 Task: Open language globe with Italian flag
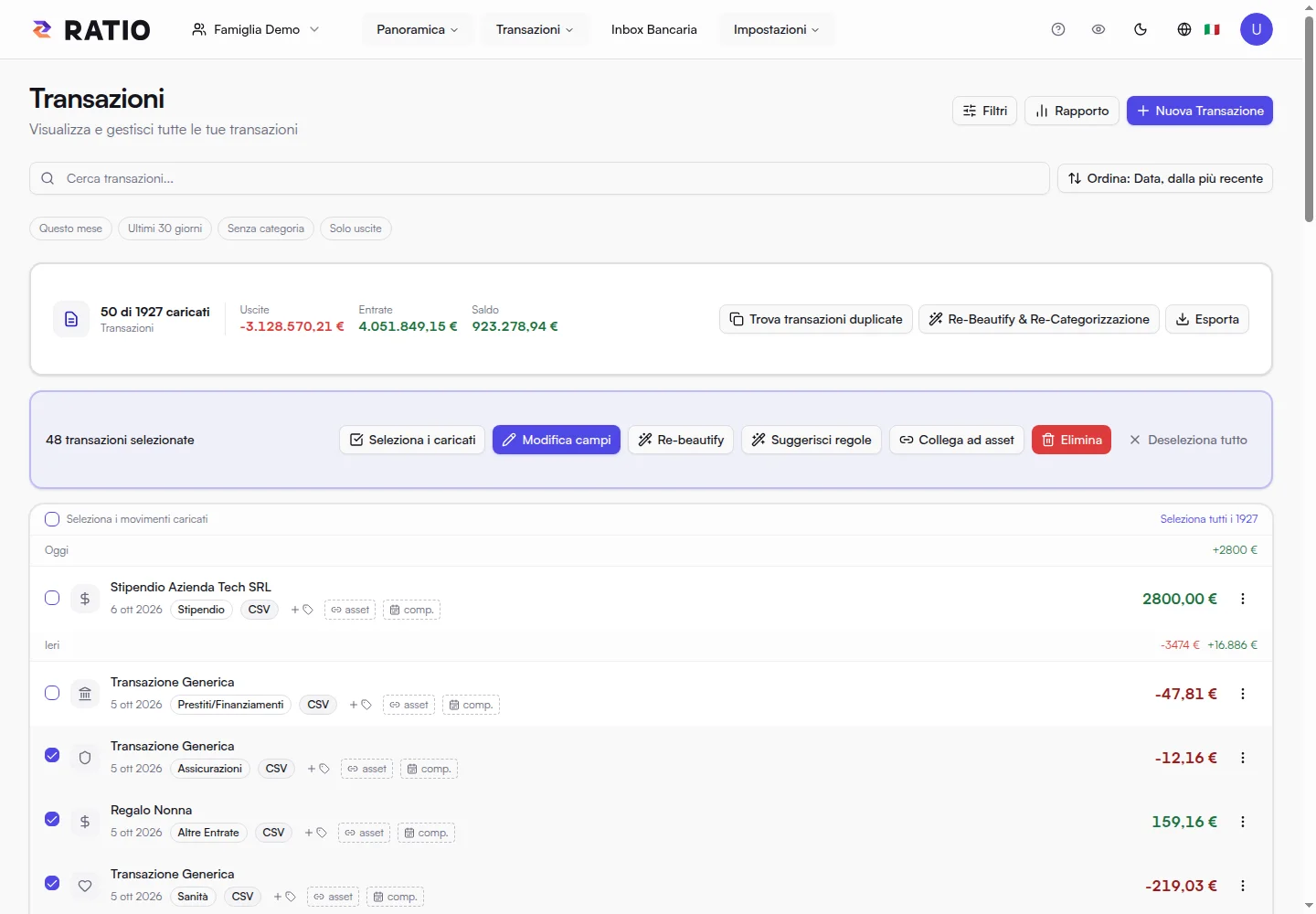[x=1198, y=29]
